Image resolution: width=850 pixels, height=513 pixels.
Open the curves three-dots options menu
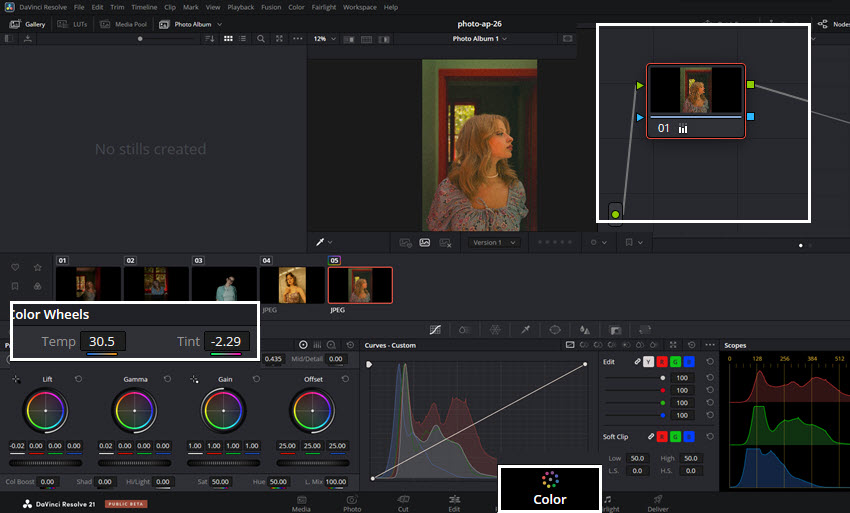[710, 345]
